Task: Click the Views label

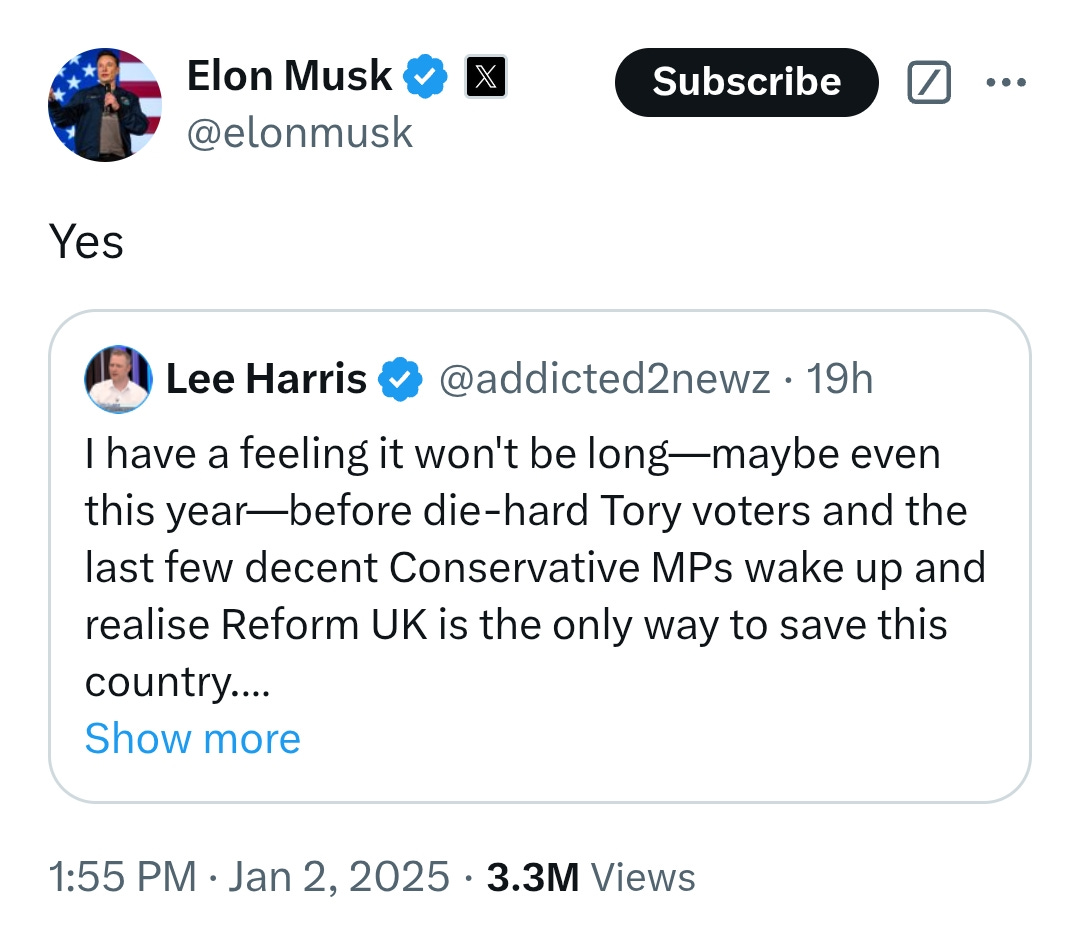Action: tap(643, 877)
